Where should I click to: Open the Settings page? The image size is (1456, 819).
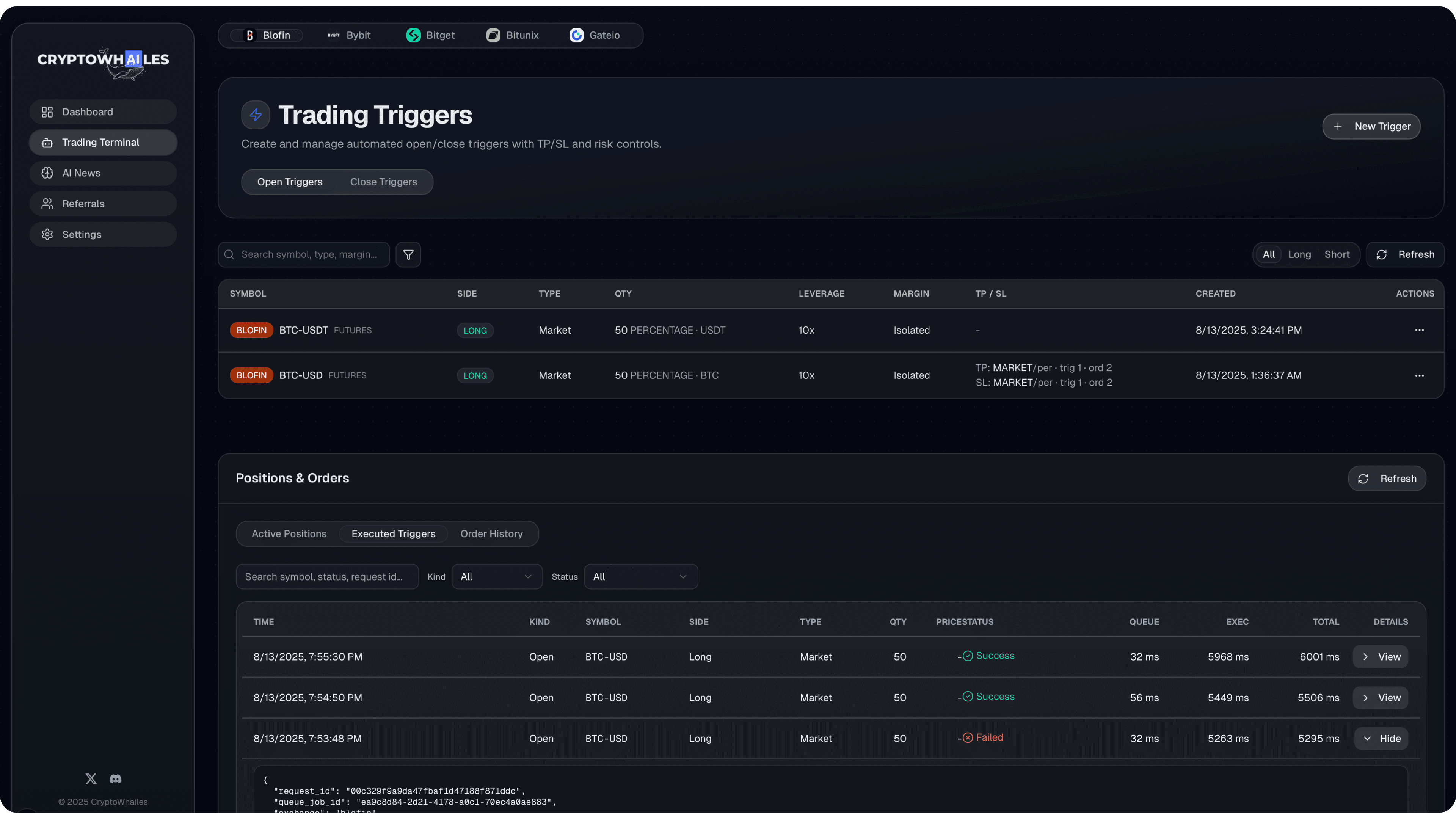(x=103, y=235)
